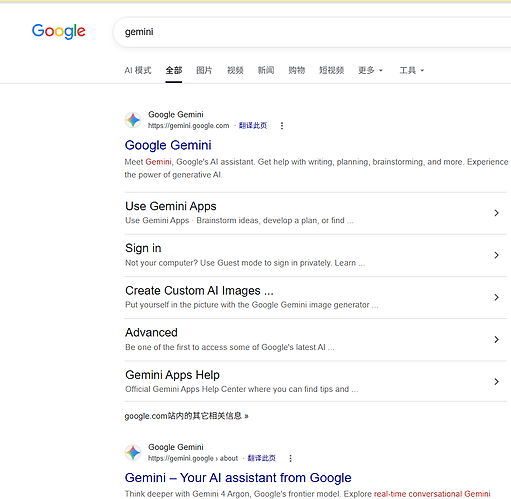511x499 pixels.
Task: Click the Google logo
Action: tap(59, 31)
